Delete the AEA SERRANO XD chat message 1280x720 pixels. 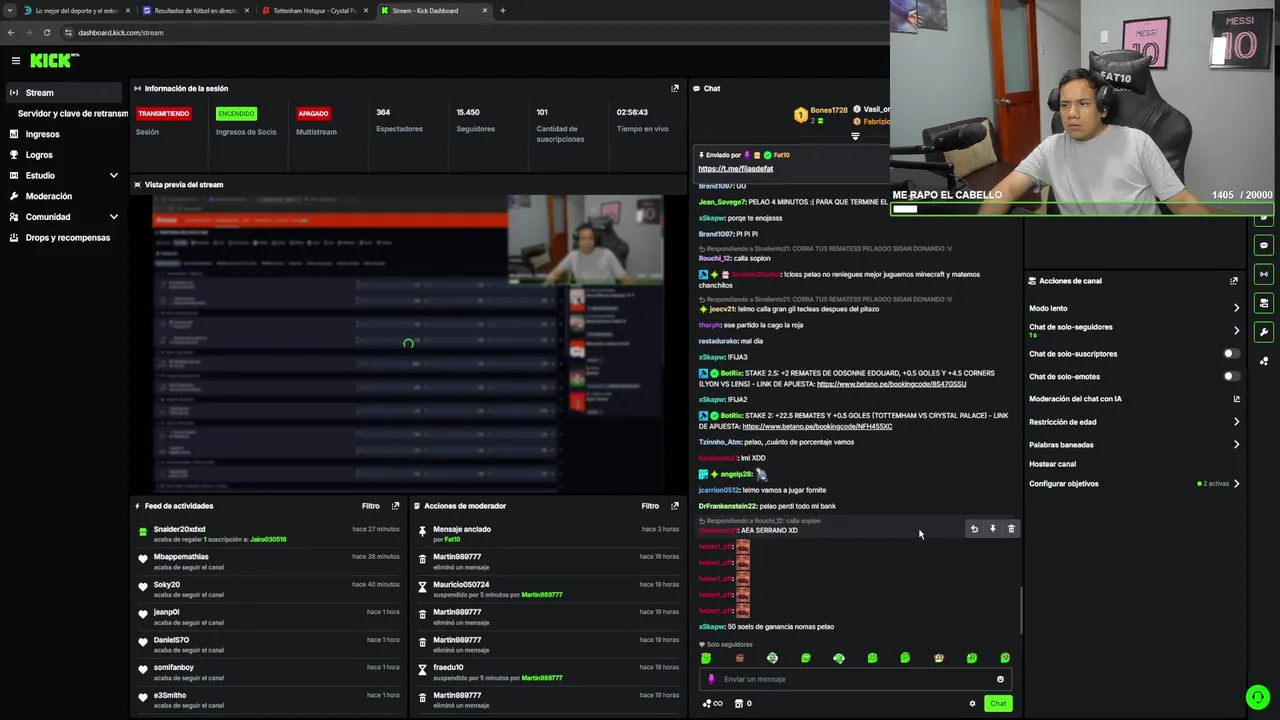1011,529
